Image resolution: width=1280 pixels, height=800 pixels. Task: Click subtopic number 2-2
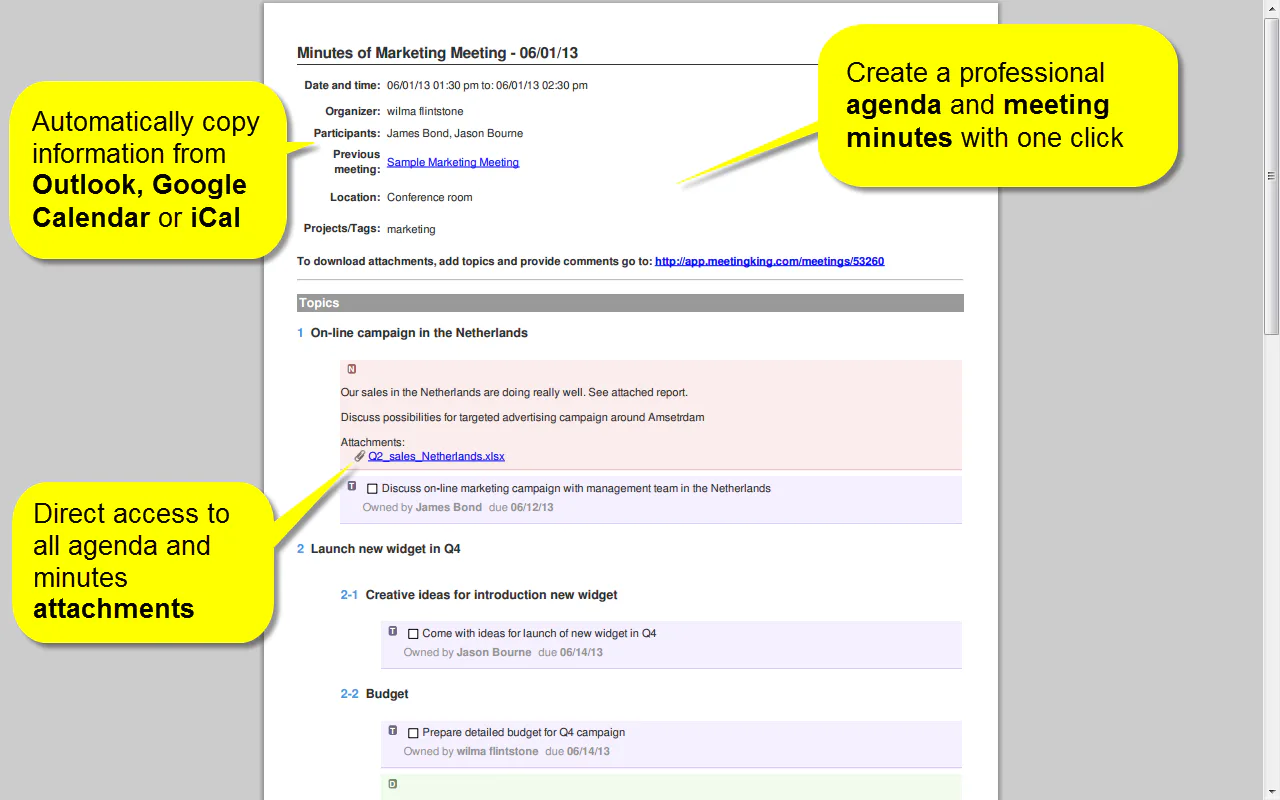point(349,694)
